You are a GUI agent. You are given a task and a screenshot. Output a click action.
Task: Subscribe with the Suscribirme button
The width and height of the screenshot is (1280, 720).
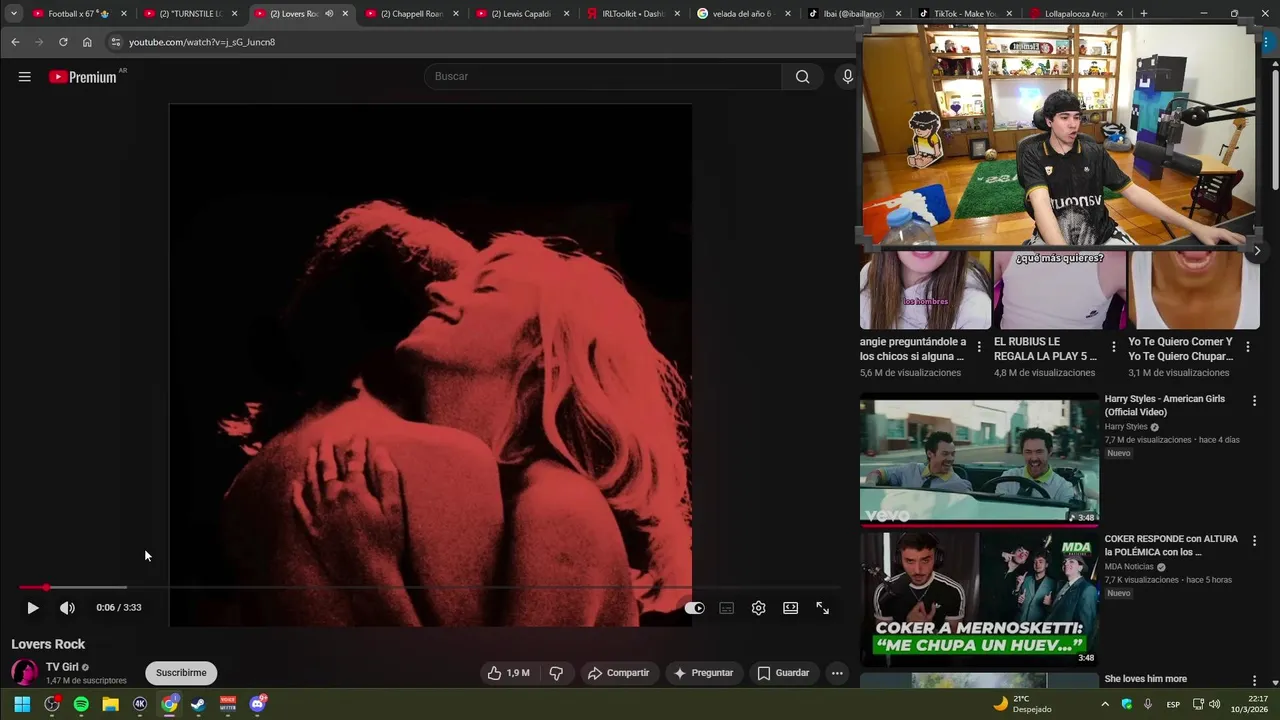click(181, 673)
